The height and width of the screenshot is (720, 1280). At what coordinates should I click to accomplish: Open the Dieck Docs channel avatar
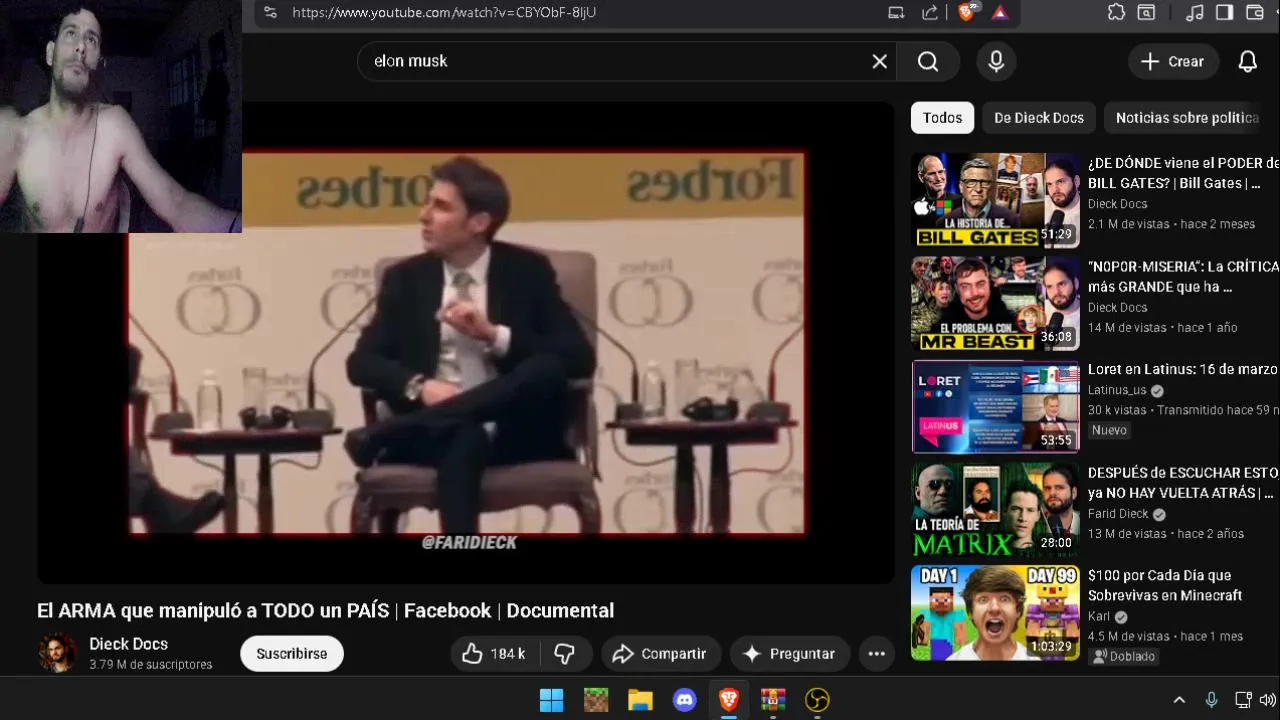[x=57, y=653]
